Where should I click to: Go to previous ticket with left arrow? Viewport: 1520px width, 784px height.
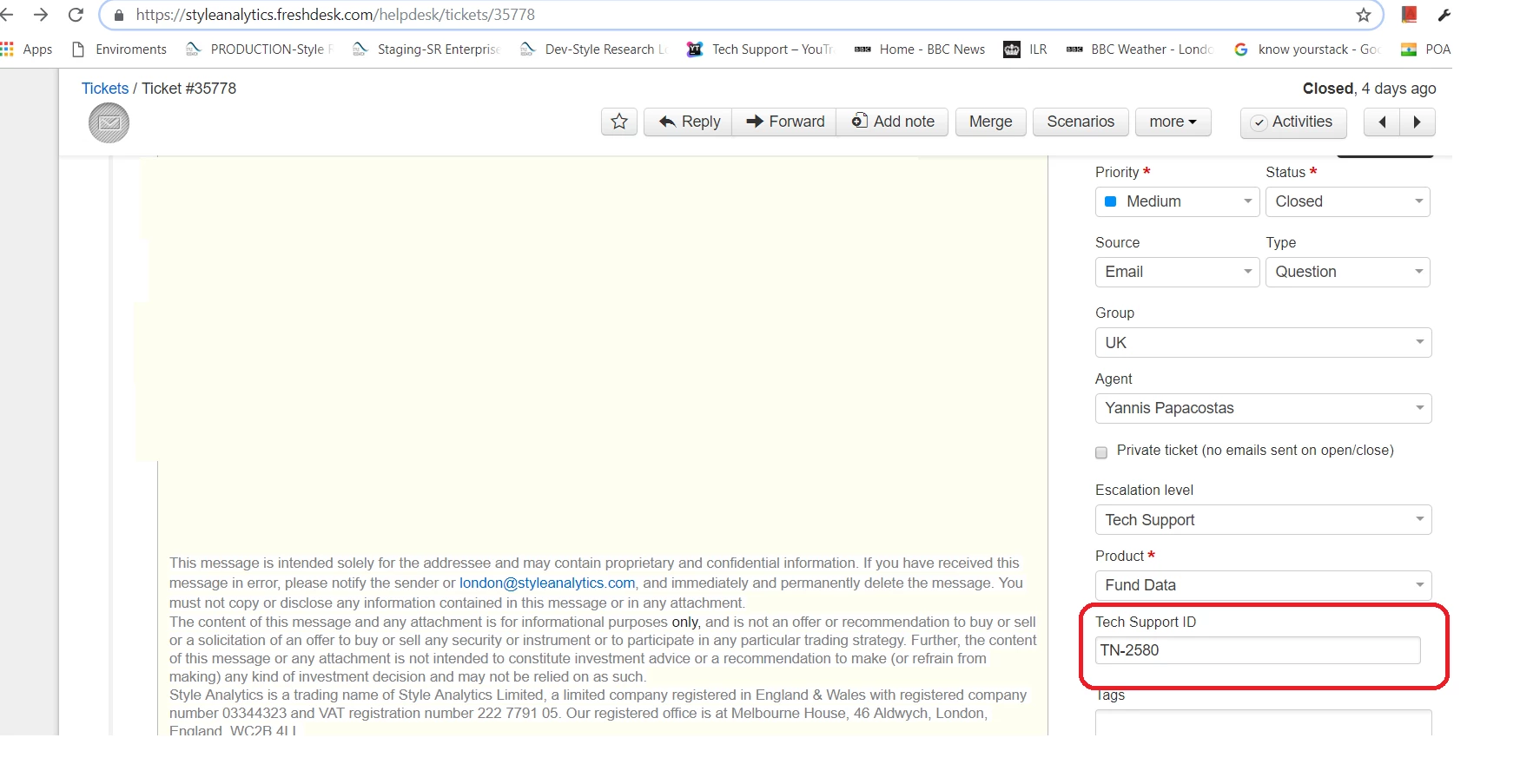pyautogui.click(x=1382, y=122)
